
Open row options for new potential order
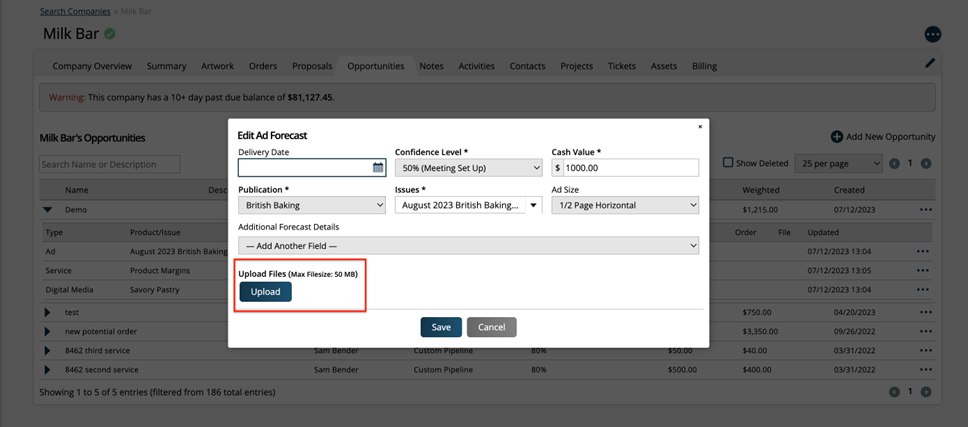click(x=925, y=331)
